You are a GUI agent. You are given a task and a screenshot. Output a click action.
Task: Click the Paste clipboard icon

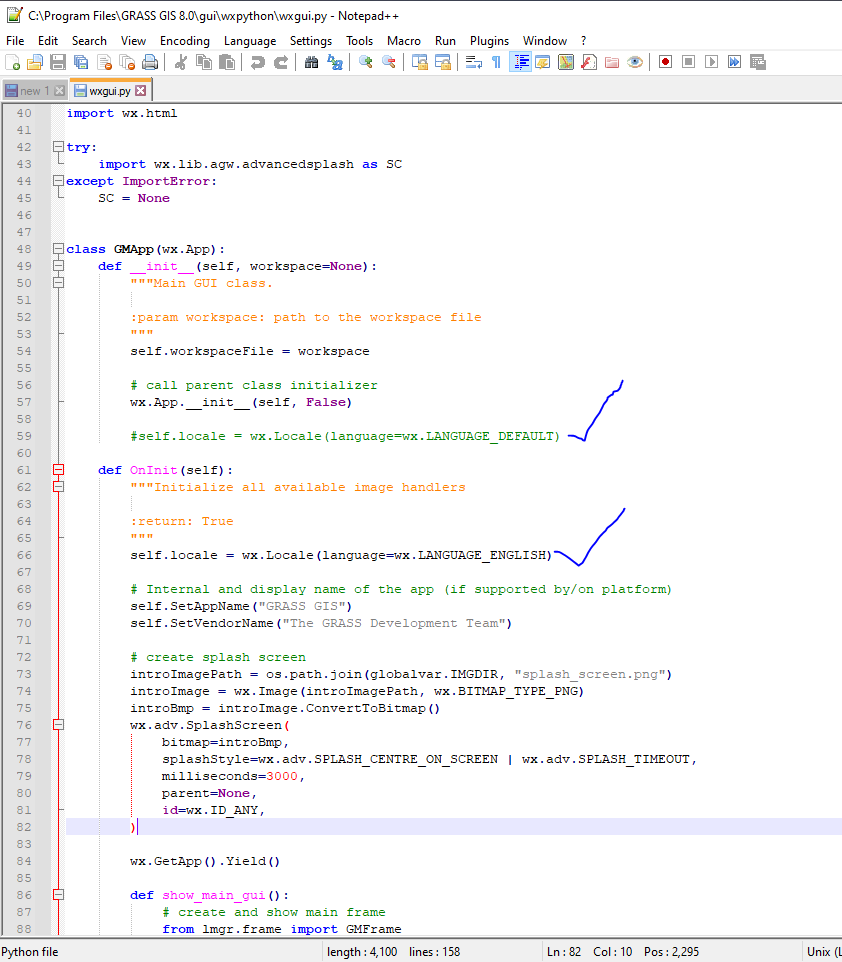click(227, 62)
